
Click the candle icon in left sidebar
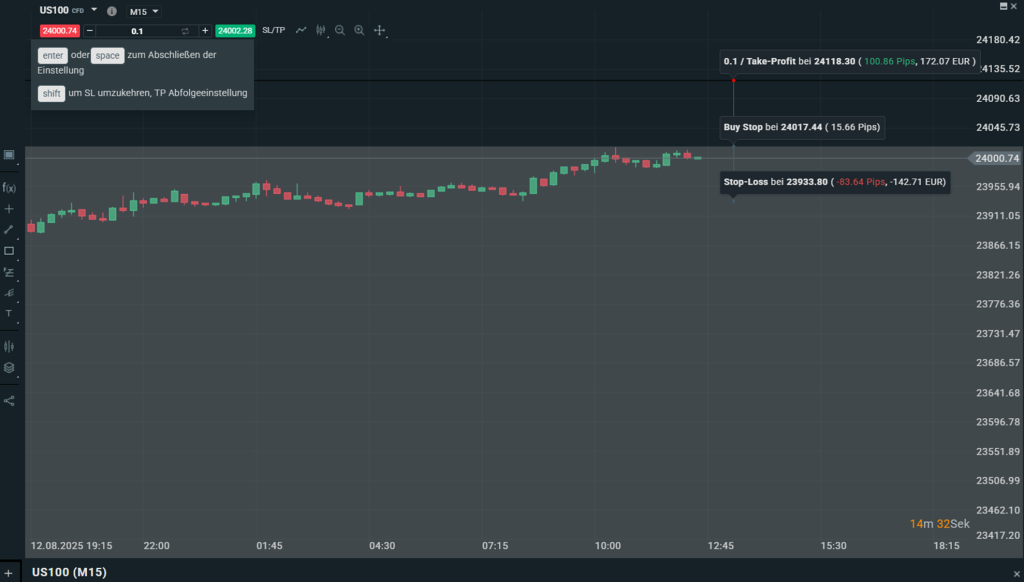point(9,346)
